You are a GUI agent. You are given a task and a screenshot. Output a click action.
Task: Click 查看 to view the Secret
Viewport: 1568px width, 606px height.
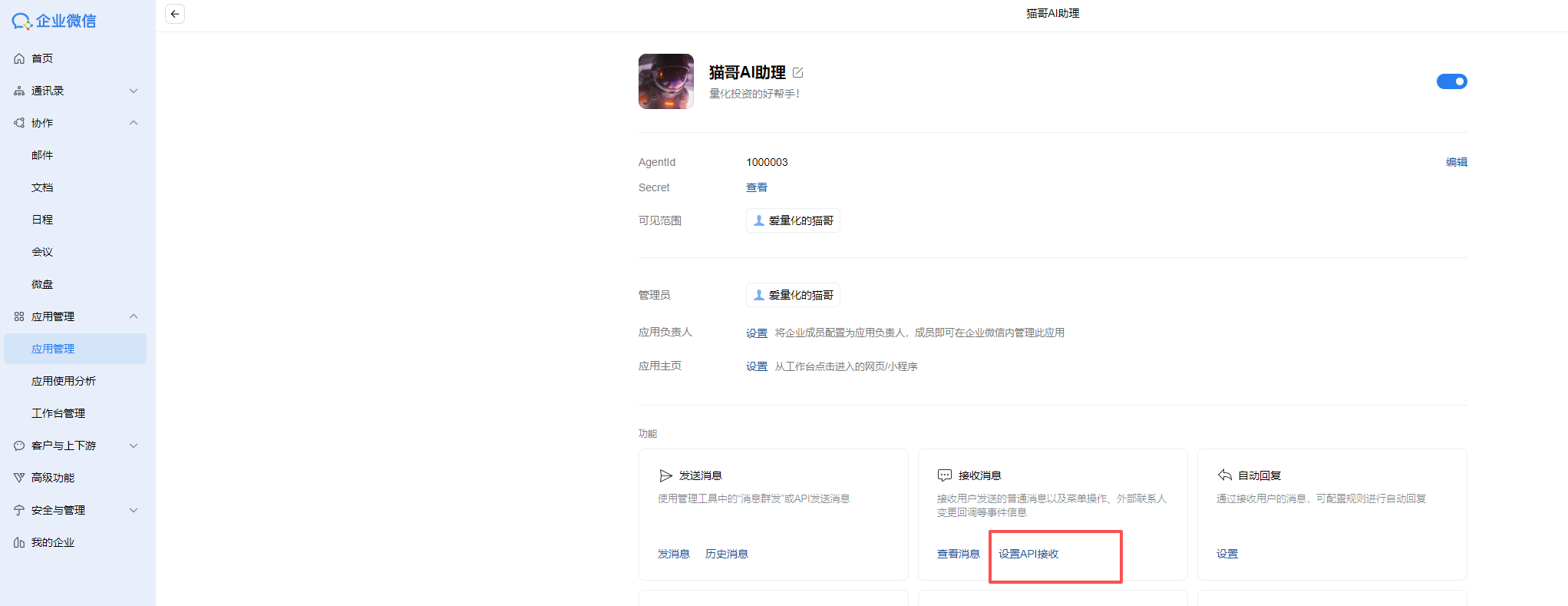click(x=756, y=187)
